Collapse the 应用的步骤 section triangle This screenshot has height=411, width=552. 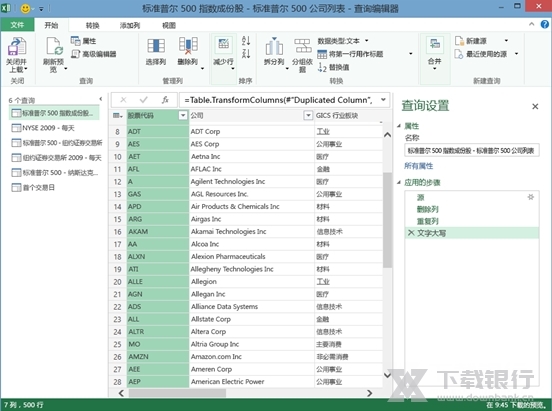399,182
